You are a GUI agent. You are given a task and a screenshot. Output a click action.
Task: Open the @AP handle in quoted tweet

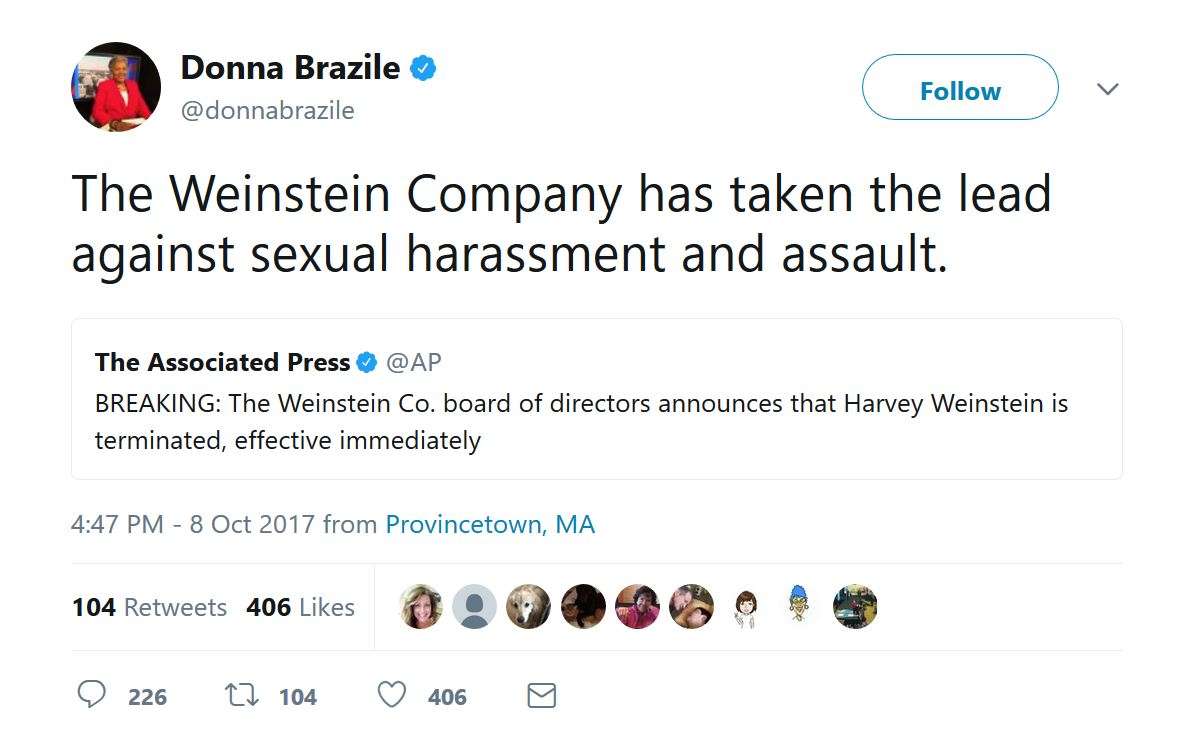pos(413,362)
